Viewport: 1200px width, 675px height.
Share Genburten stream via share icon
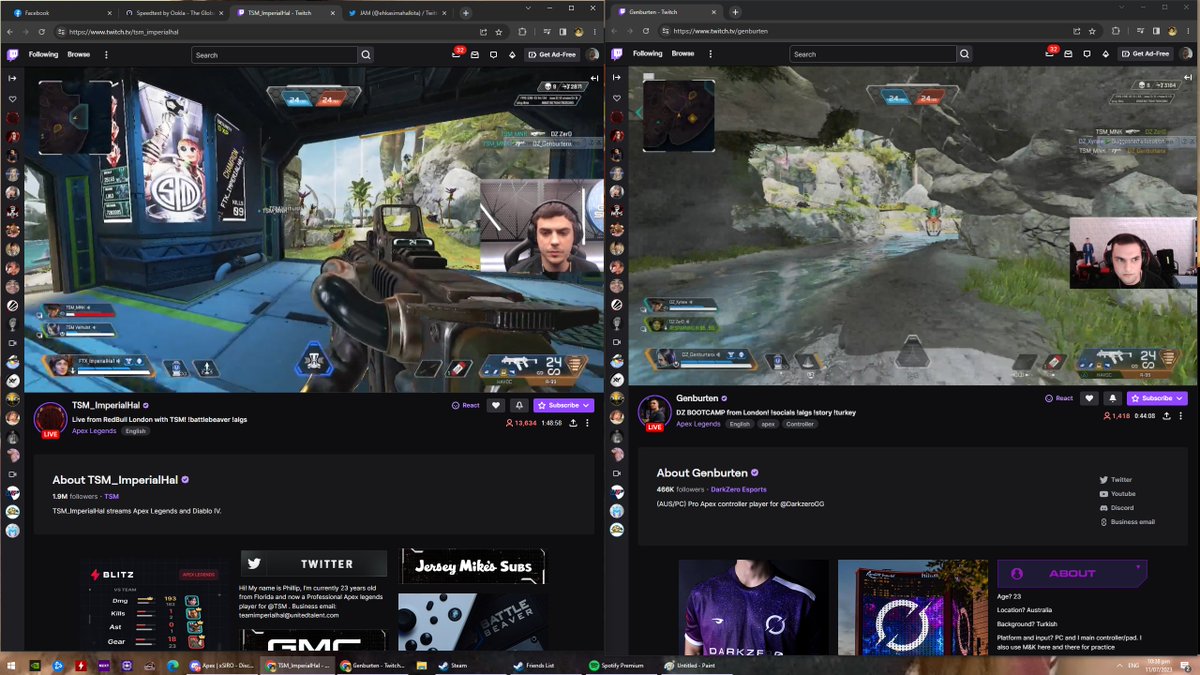tap(1166, 415)
